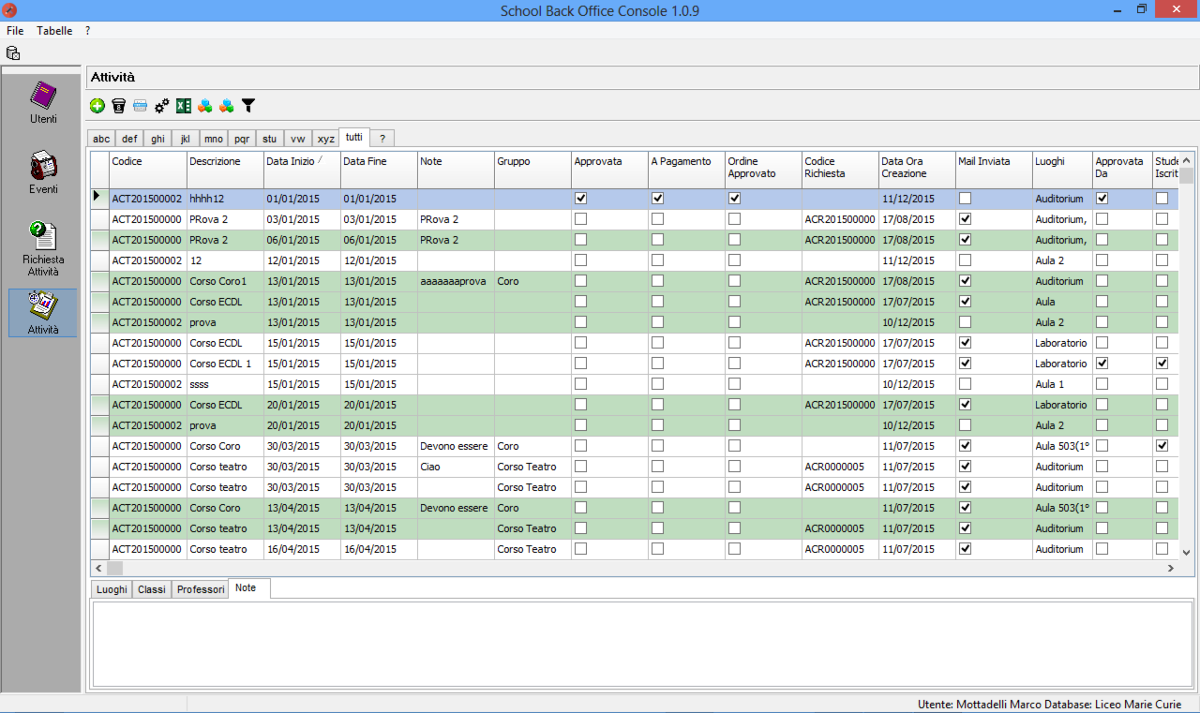This screenshot has width=1200, height=713.
Task: Open settings with the gears icon
Action: pos(162,105)
